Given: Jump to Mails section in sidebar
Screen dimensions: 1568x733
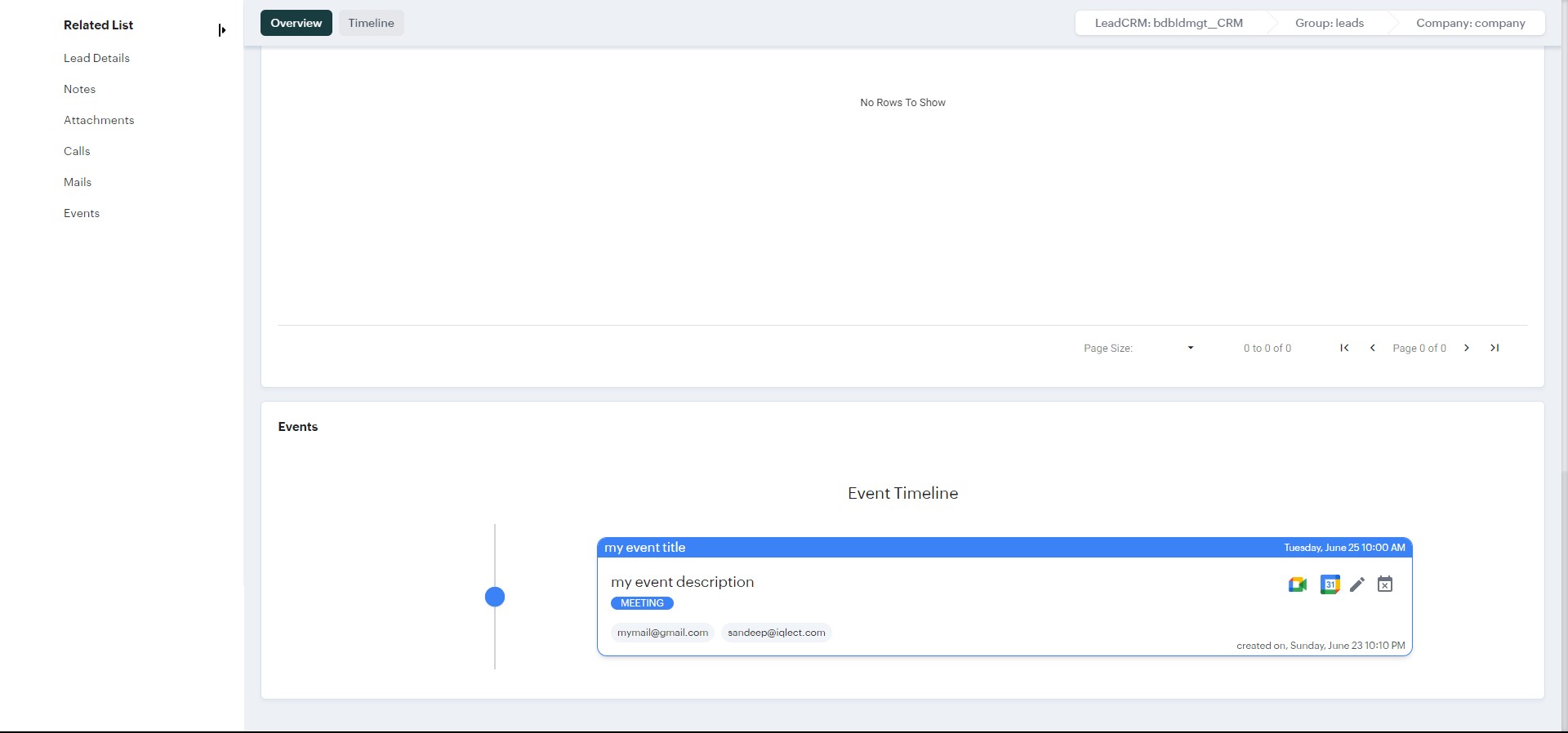Looking at the screenshot, I should [78, 182].
